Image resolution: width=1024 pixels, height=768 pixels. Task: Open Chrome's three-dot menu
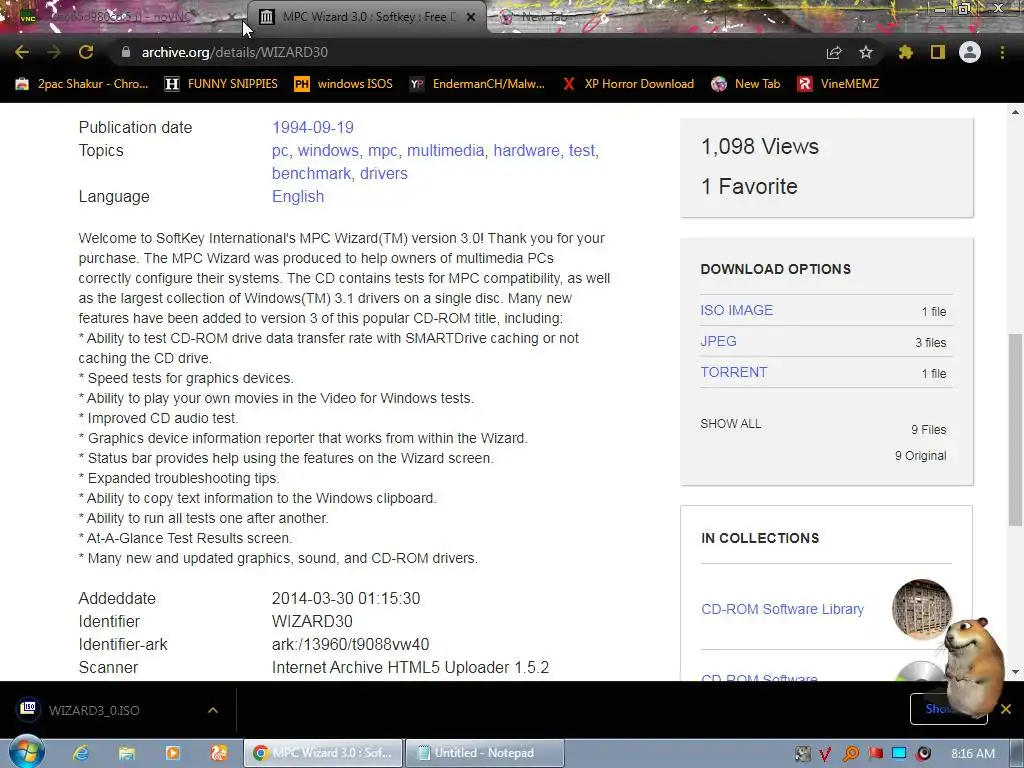[1002, 52]
